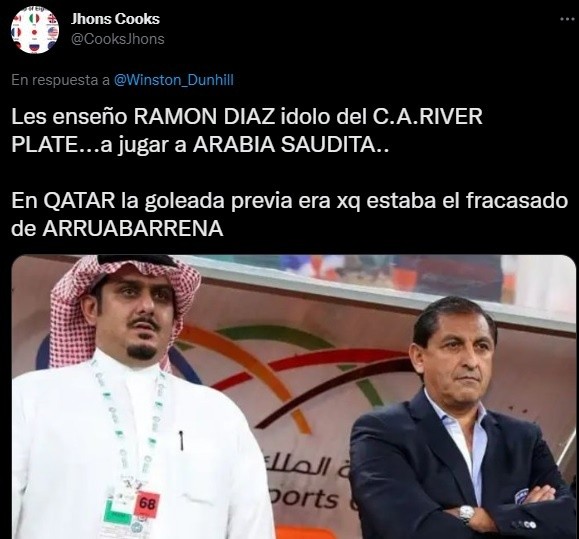This screenshot has width=579, height=539.
Task: Open the Jhons Cooks display name
Action: 115,19
